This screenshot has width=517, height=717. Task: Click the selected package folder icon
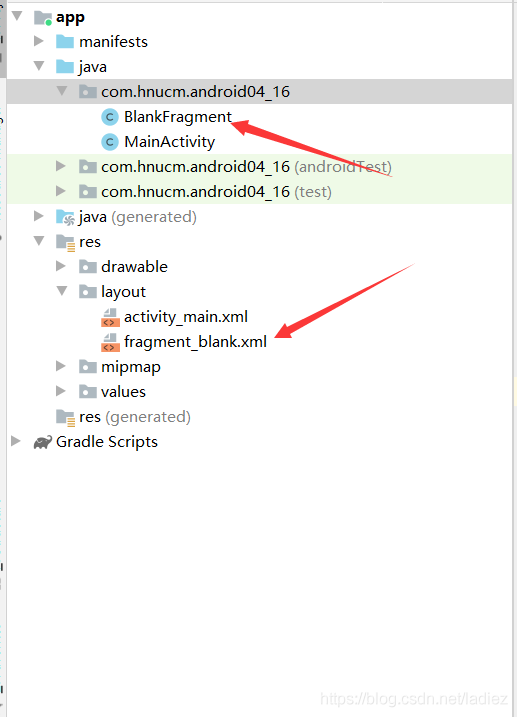click(87, 91)
